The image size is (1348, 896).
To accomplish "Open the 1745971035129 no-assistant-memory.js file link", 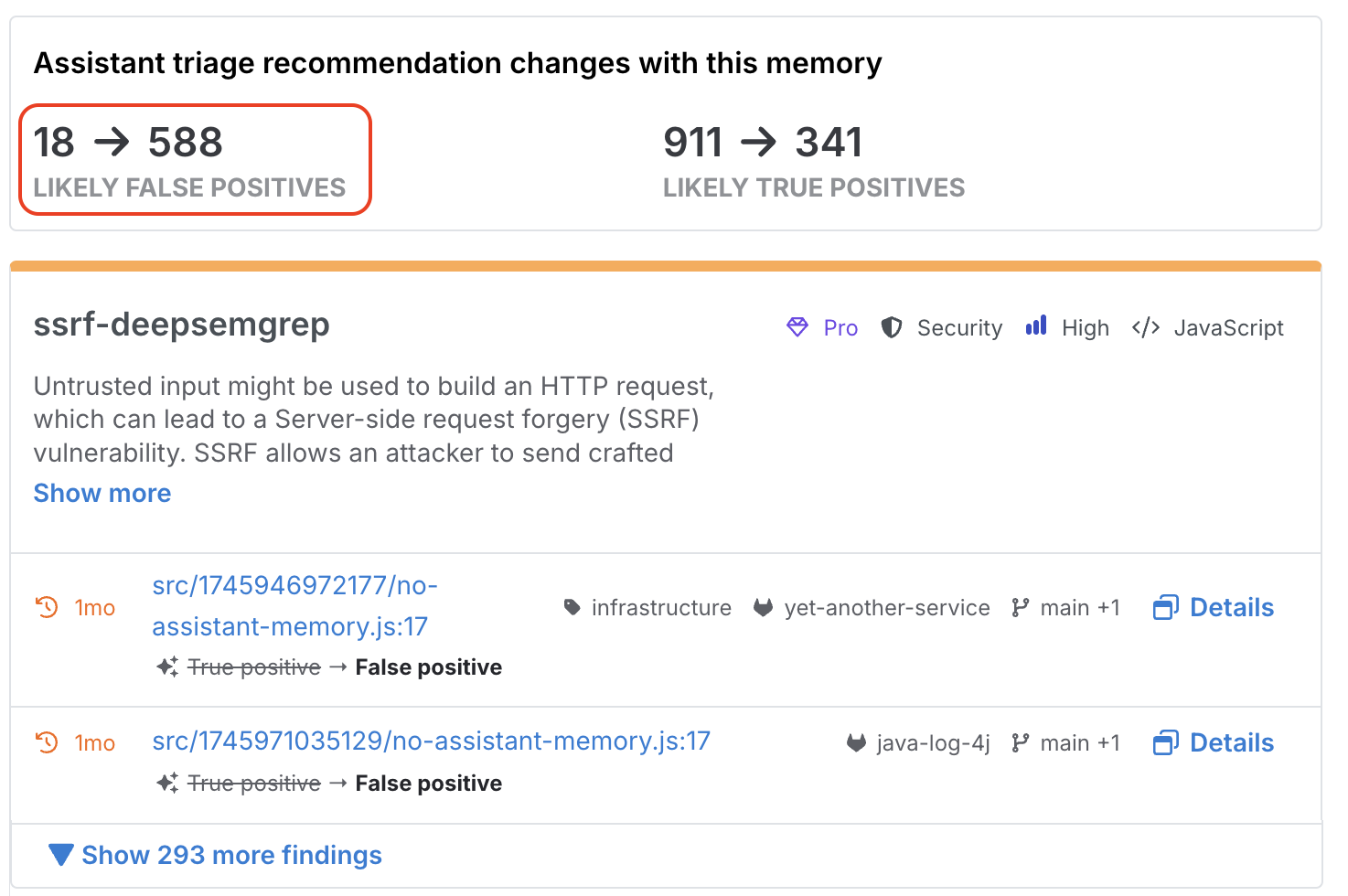I will click(x=431, y=741).
